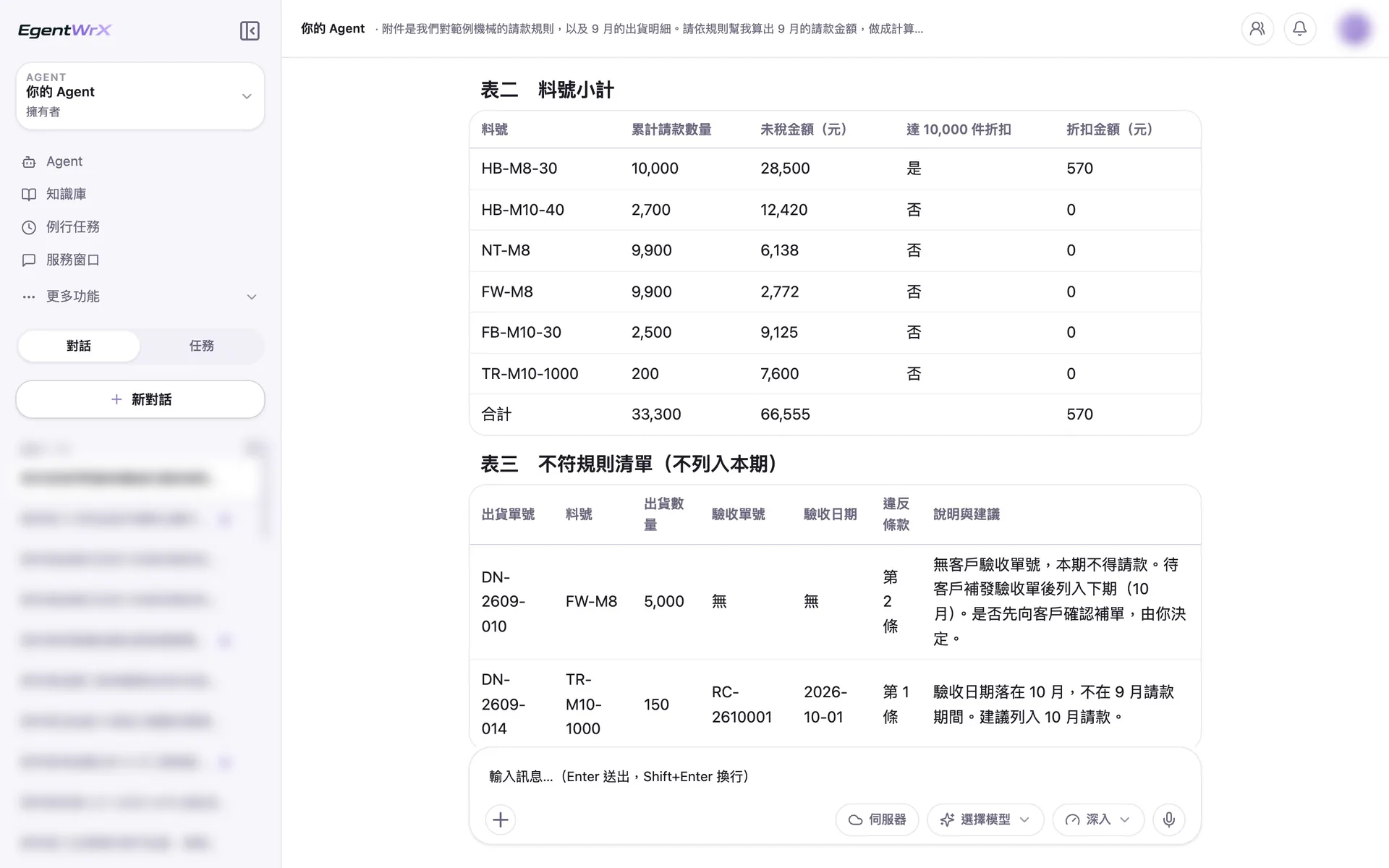The width and height of the screenshot is (1389, 868).
Task: Click the 說明與建議 column header
Action: click(x=967, y=514)
